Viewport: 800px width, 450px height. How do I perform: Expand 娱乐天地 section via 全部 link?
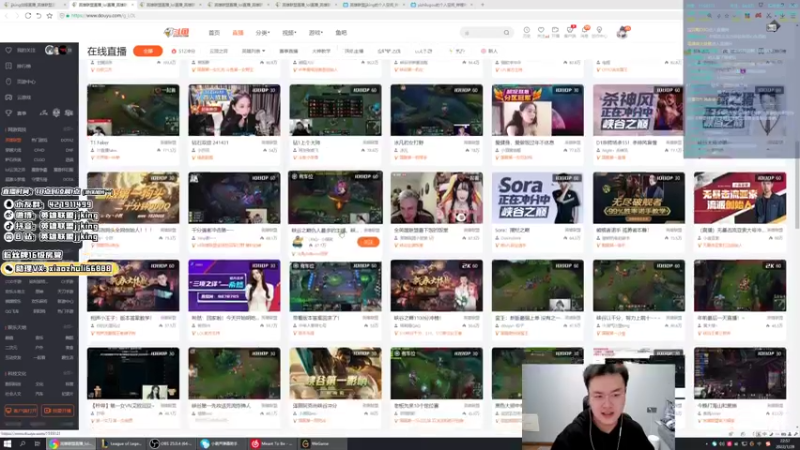[68, 327]
